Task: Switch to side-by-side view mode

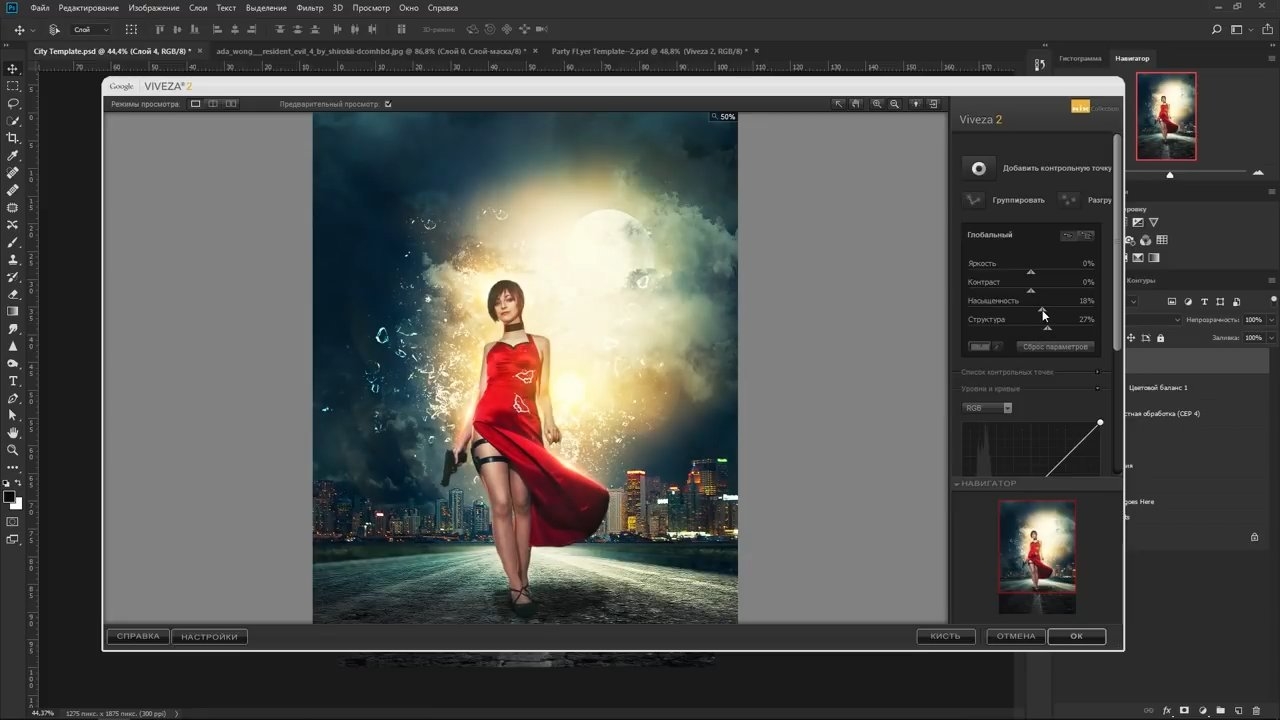Action: pos(231,104)
